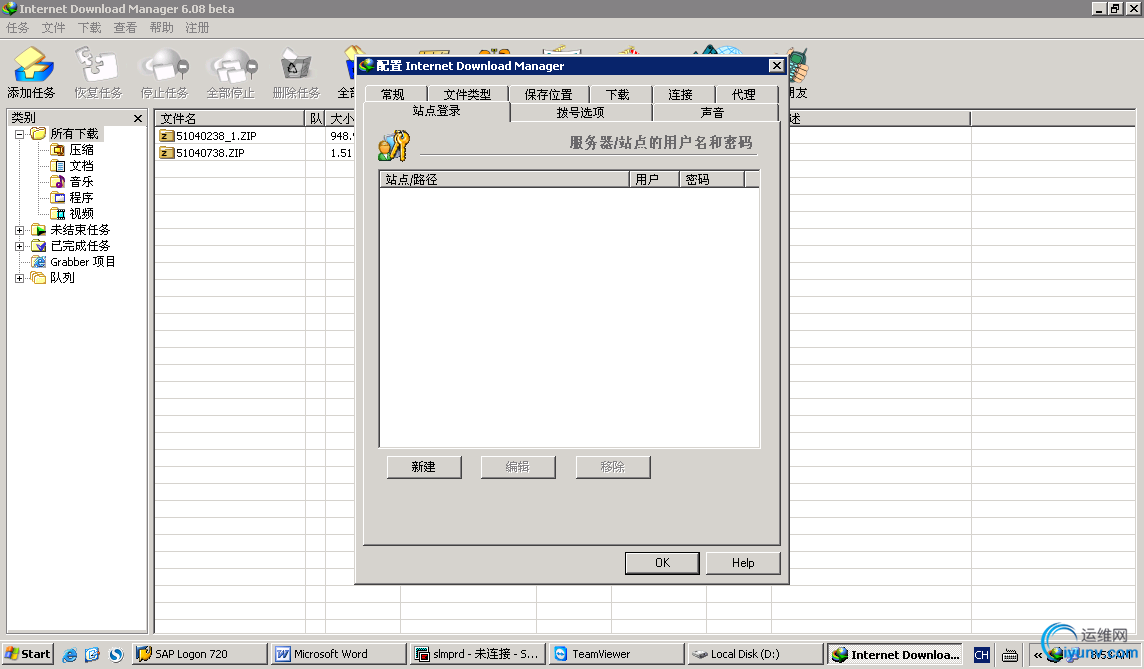Close the 配置 Internet Download Manager dialog
Image resolution: width=1144 pixels, height=669 pixels.
tap(776, 66)
